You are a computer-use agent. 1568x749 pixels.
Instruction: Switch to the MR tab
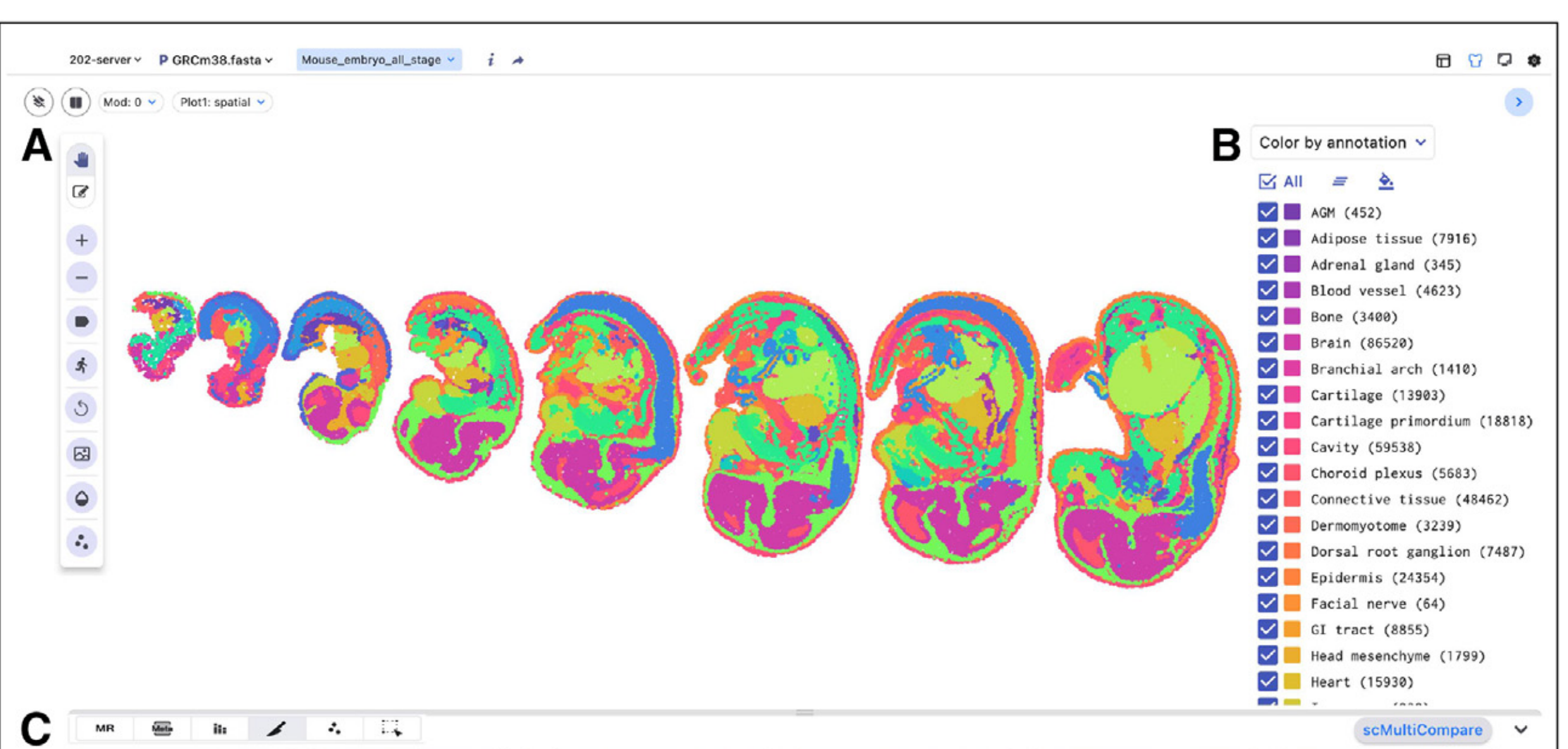[105, 729]
